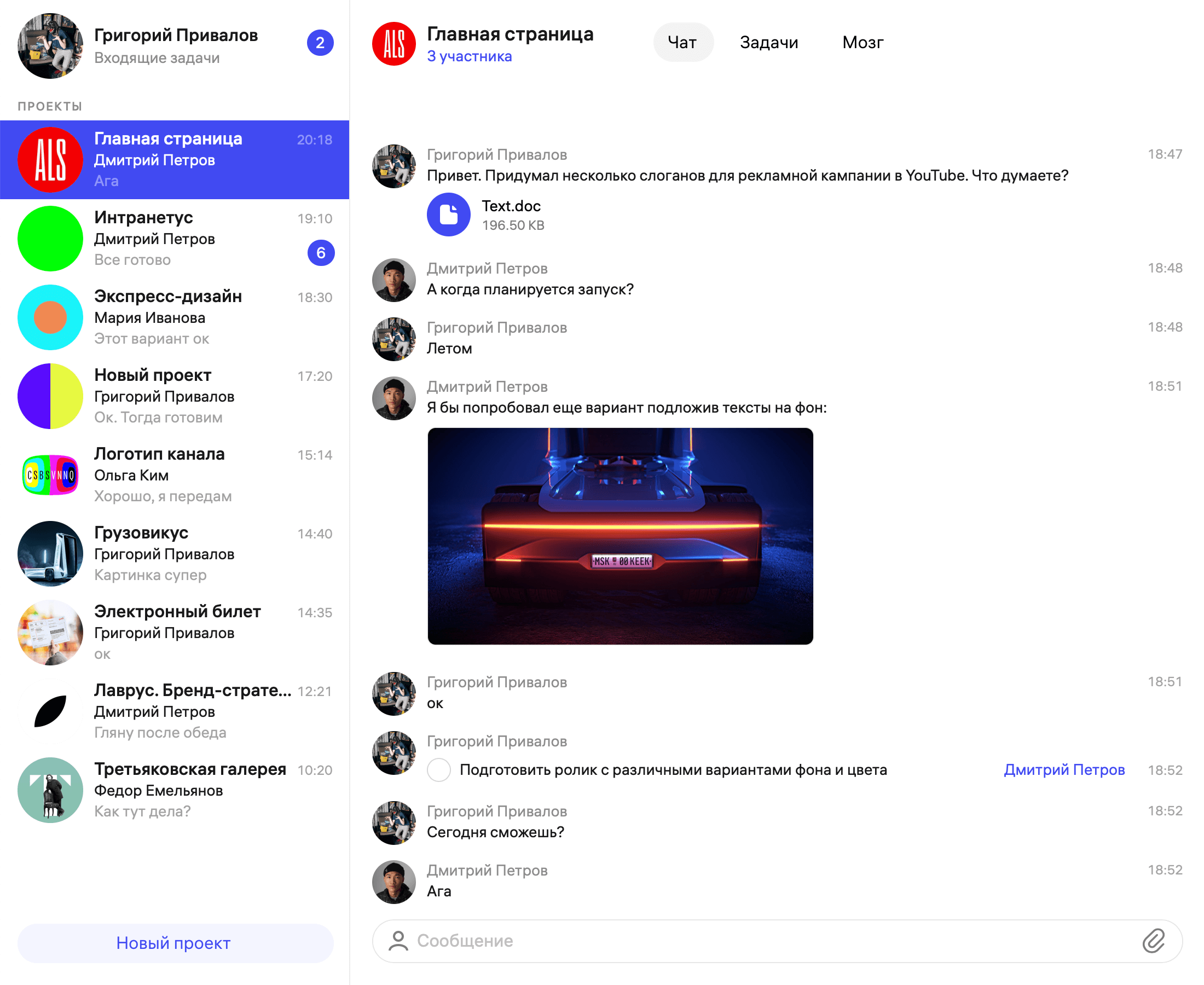Open Лаврус brand strategy leaf icon
Screen dimensions: 1204x985
coord(50,711)
